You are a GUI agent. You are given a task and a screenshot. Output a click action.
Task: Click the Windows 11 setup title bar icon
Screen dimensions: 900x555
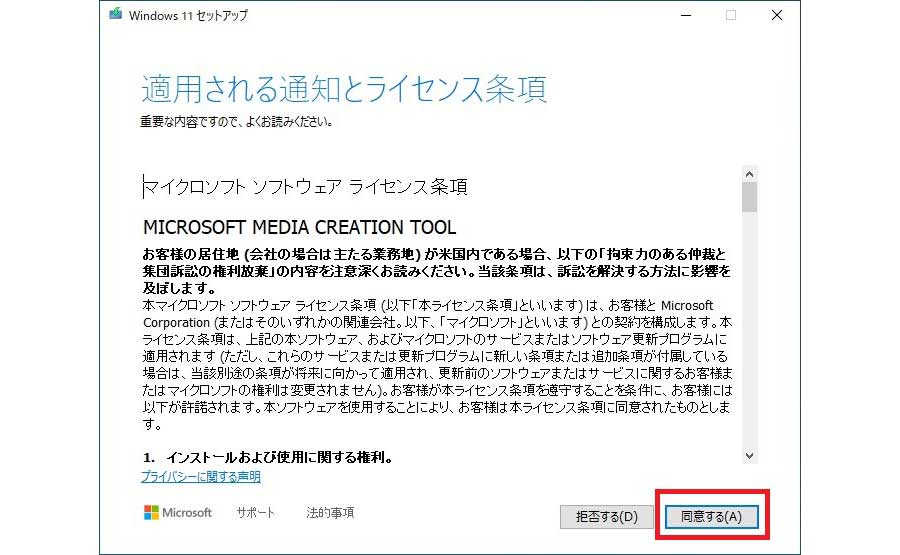coord(116,15)
